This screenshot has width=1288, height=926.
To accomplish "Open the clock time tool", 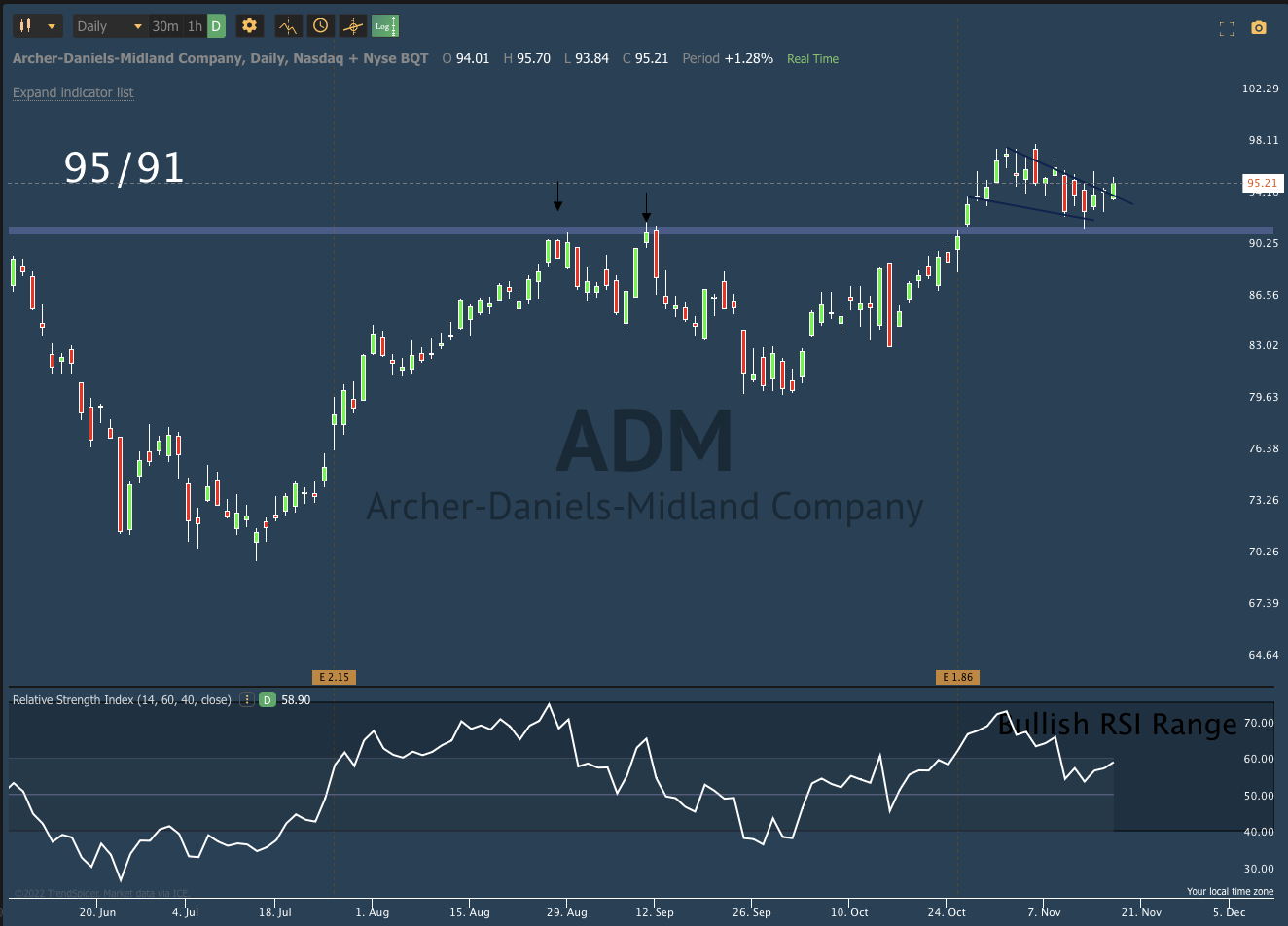I will 321,26.
